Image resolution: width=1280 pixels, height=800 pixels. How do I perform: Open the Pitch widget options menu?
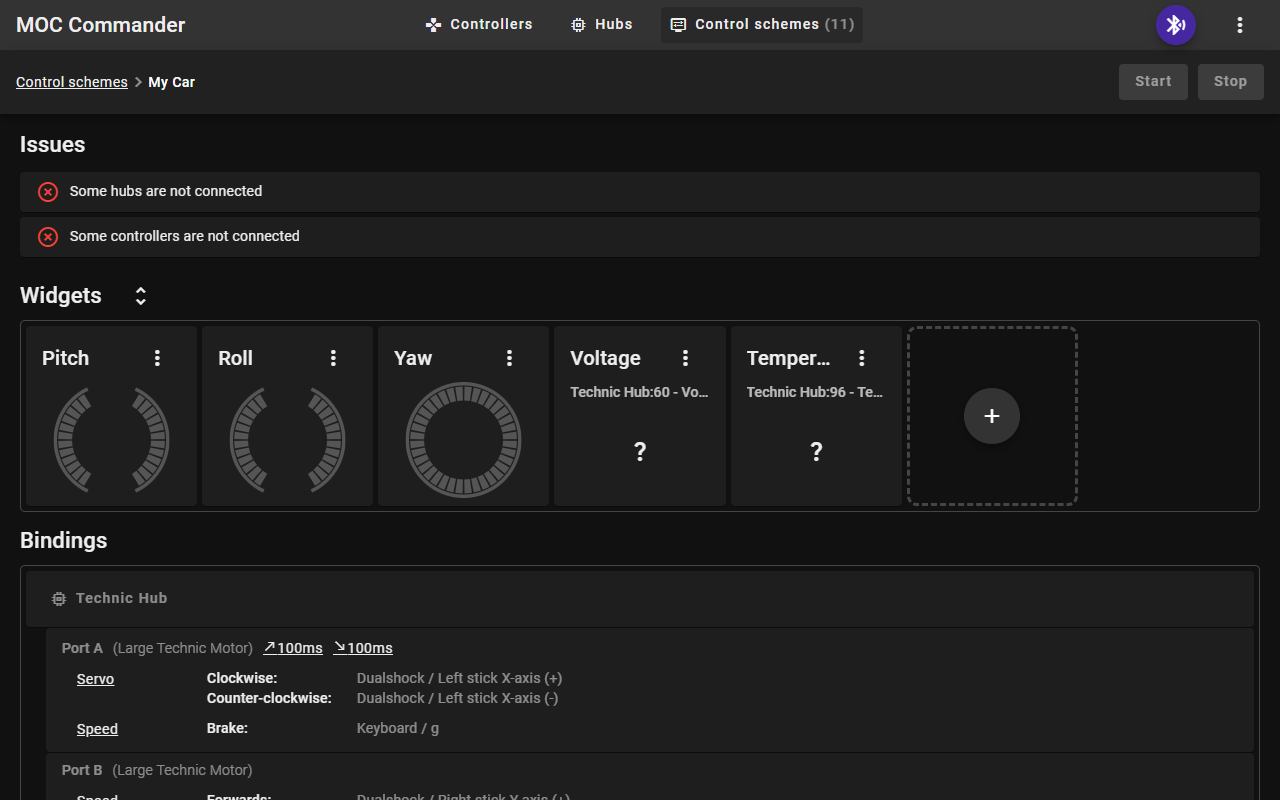click(x=157, y=358)
